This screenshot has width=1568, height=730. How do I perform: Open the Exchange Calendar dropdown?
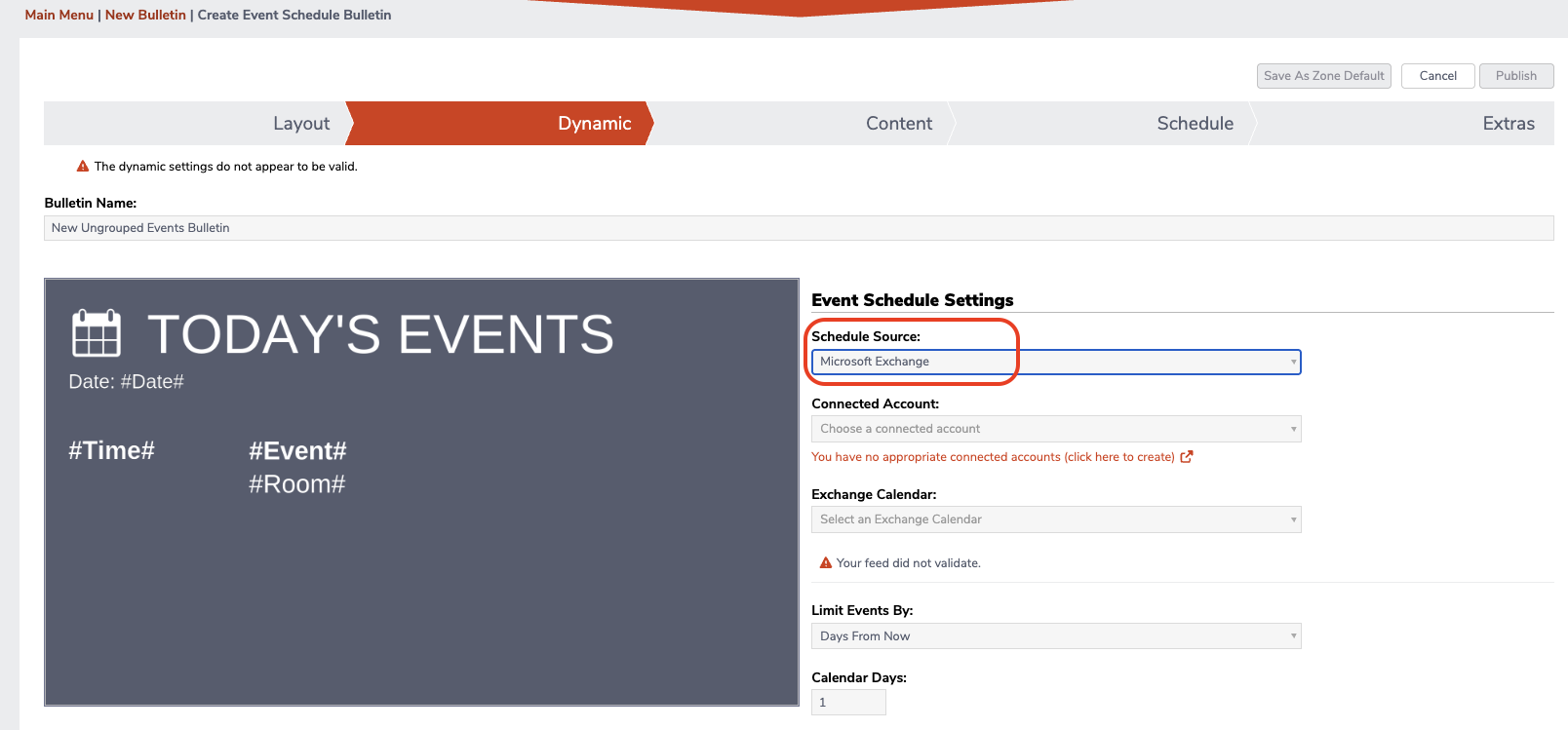coord(1056,519)
